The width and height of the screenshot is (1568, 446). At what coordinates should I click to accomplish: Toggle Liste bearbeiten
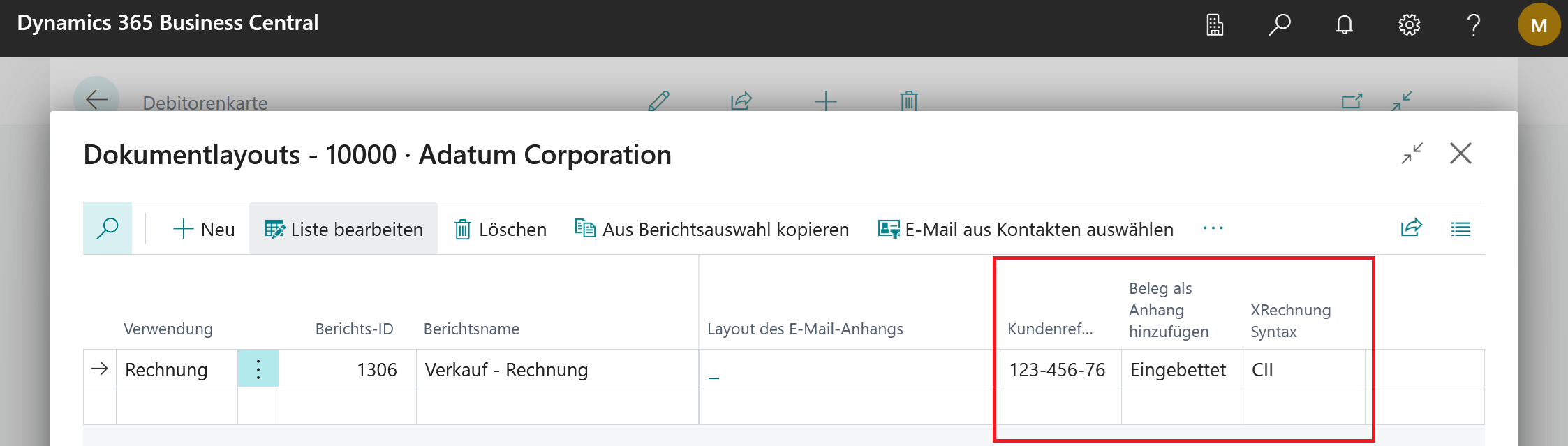(x=343, y=229)
